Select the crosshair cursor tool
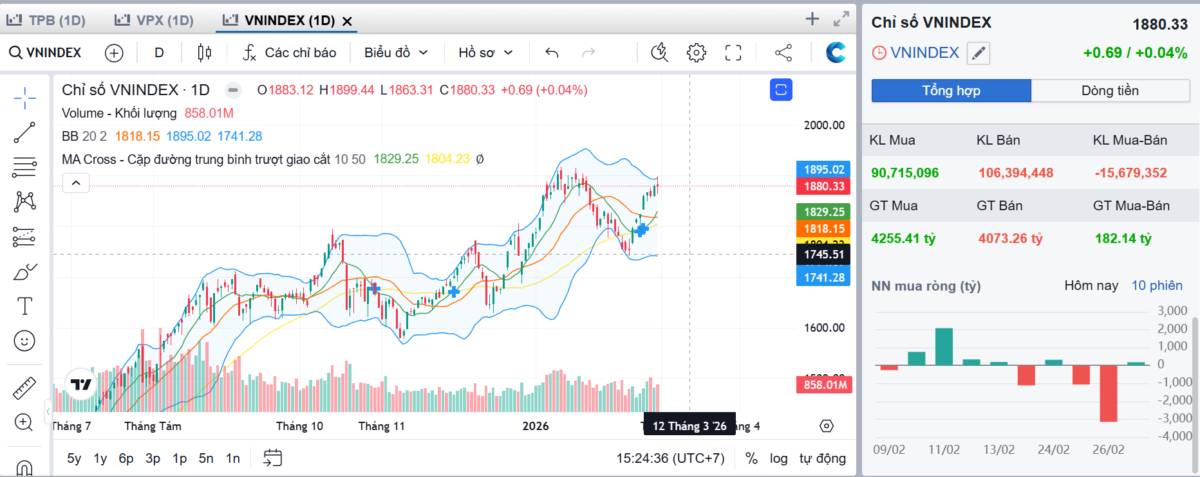Viewport: 1200px width, 477px height. (25, 97)
